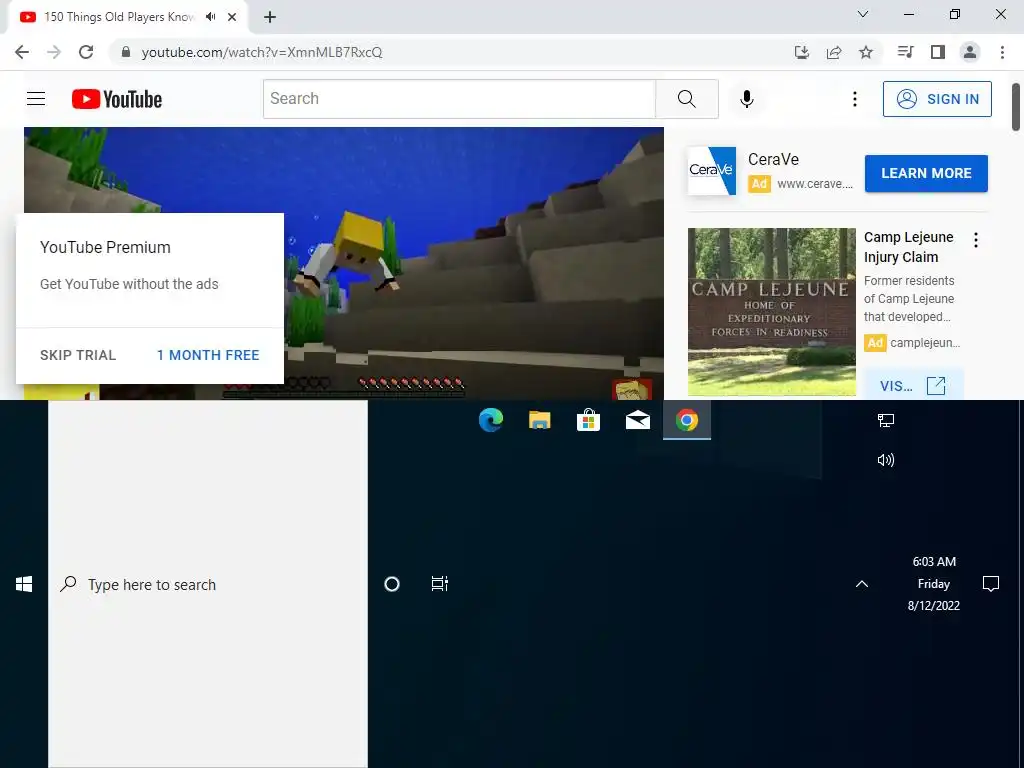Screen dimensions: 1024x768
Task: Open Task View on the taskbar
Action: pos(440,584)
